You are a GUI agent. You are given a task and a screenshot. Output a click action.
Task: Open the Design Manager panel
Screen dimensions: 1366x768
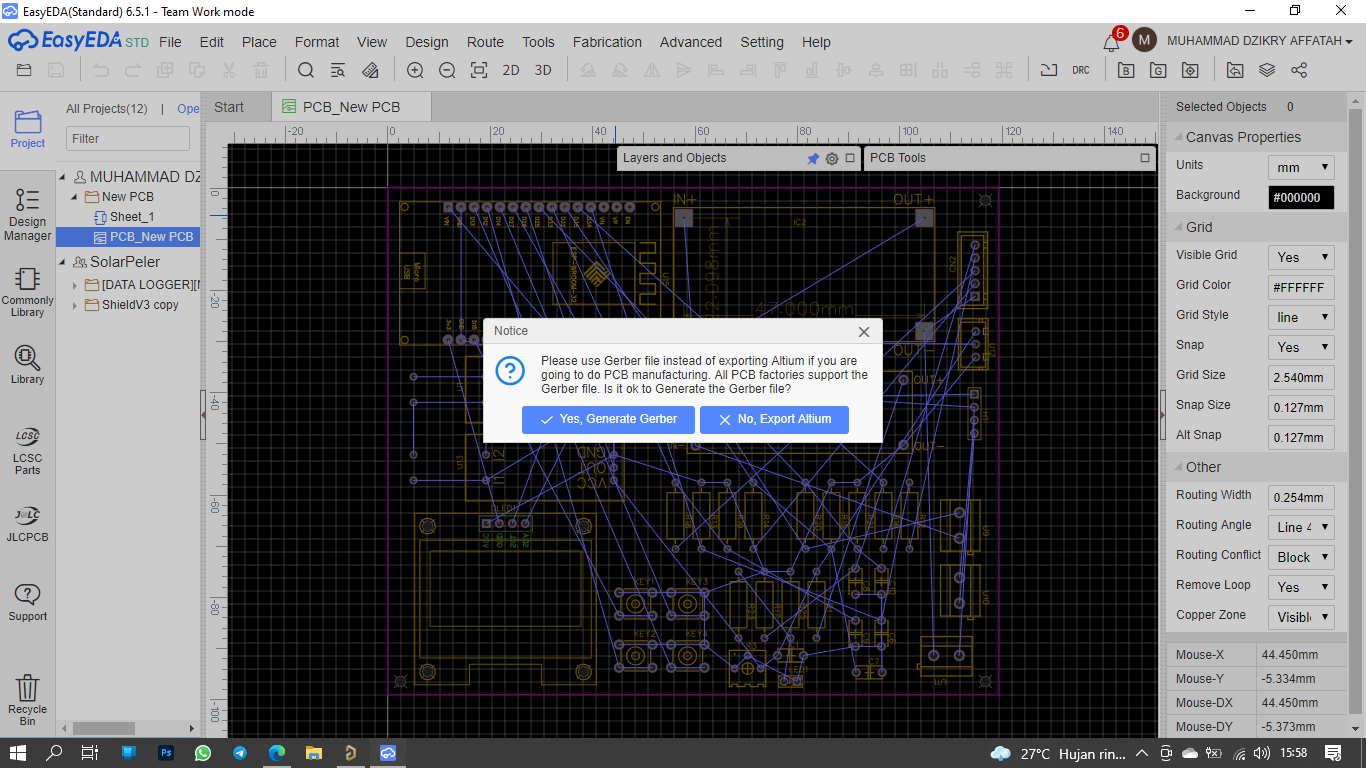[x=28, y=214]
